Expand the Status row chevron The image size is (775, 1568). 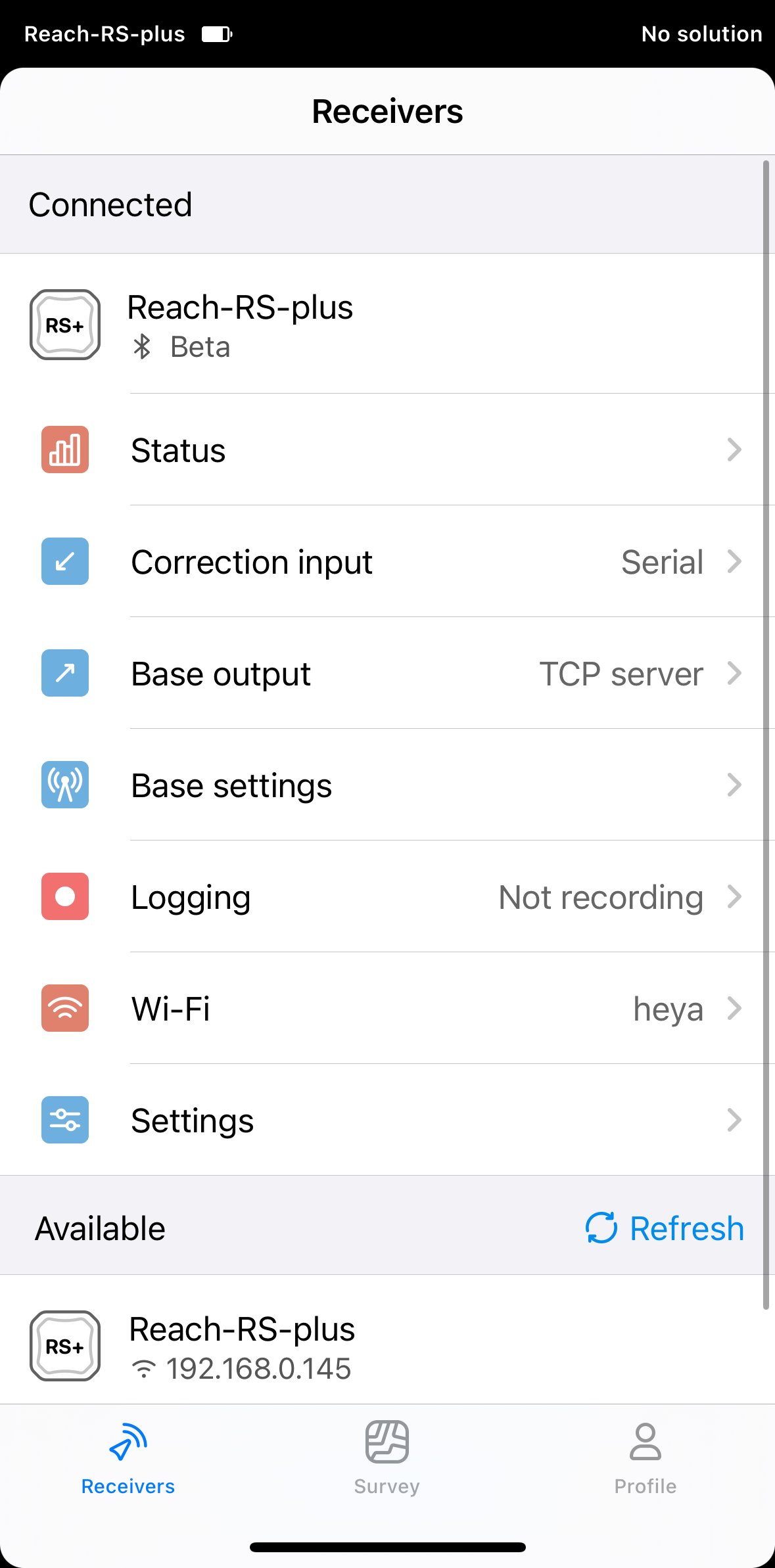tap(734, 450)
